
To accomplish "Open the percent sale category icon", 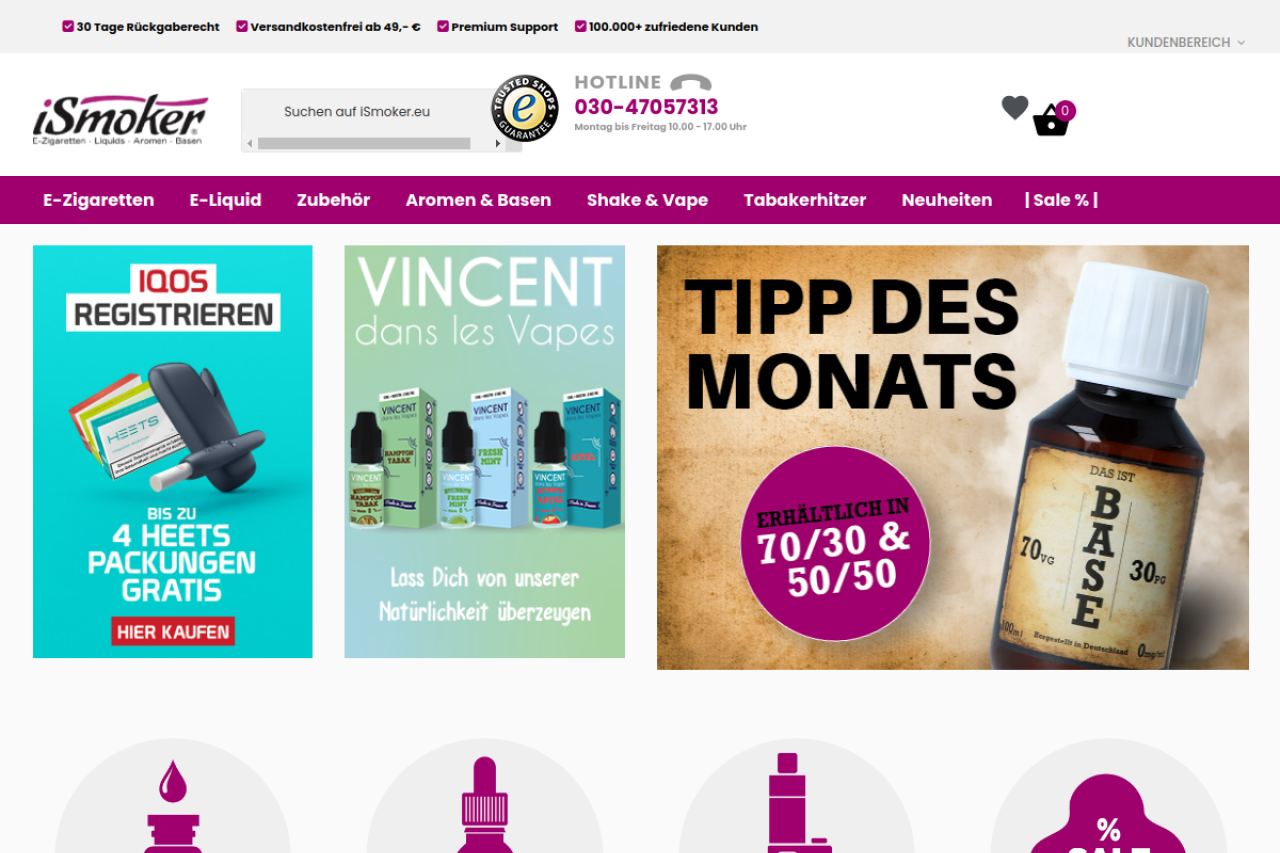I will pyautogui.click(x=1108, y=812).
